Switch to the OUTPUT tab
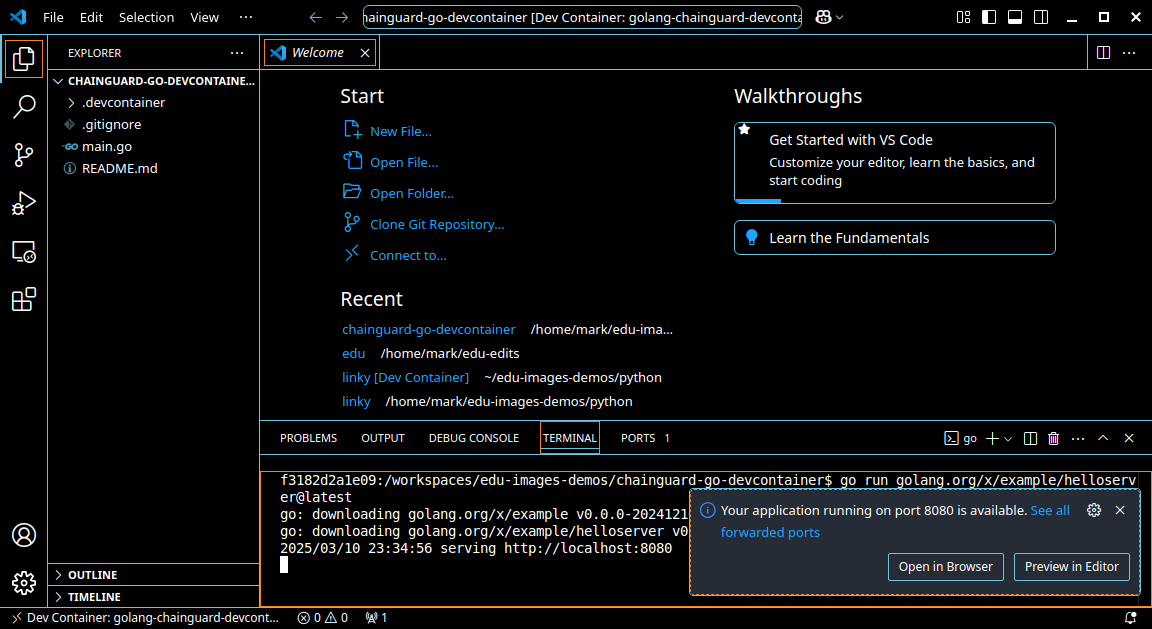Viewport: 1152px width, 629px height. point(383,438)
